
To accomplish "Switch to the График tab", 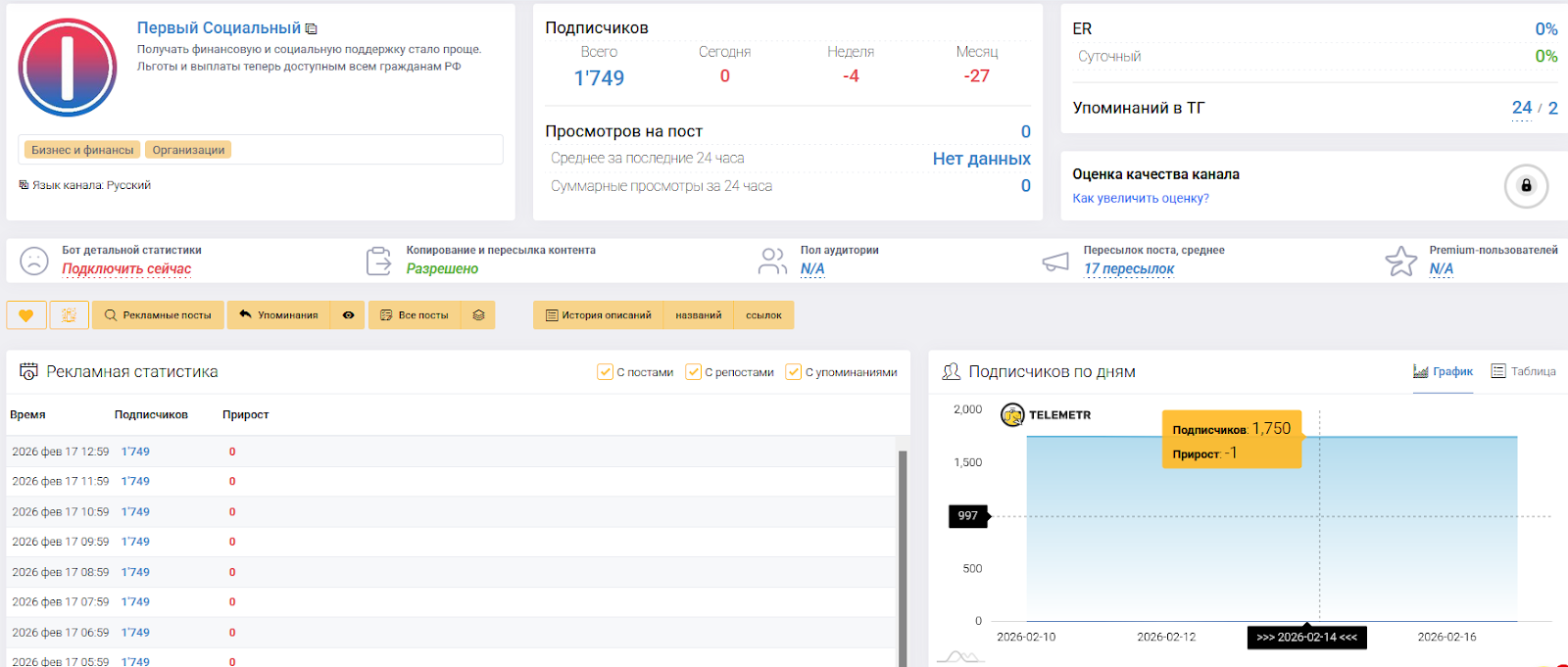I will [1443, 372].
